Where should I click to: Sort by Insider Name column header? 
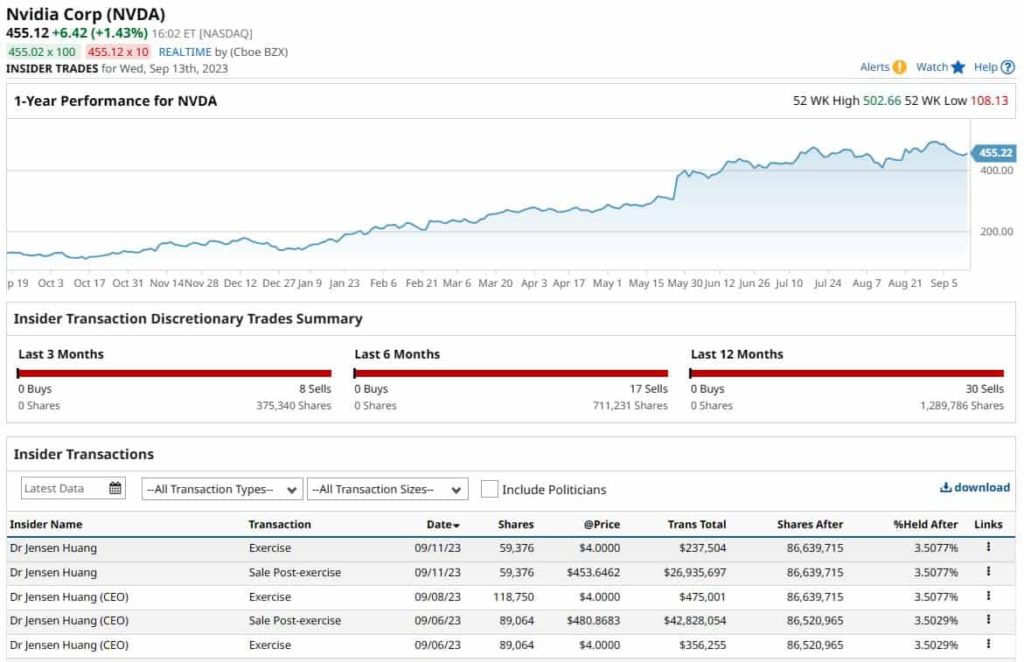point(46,524)
